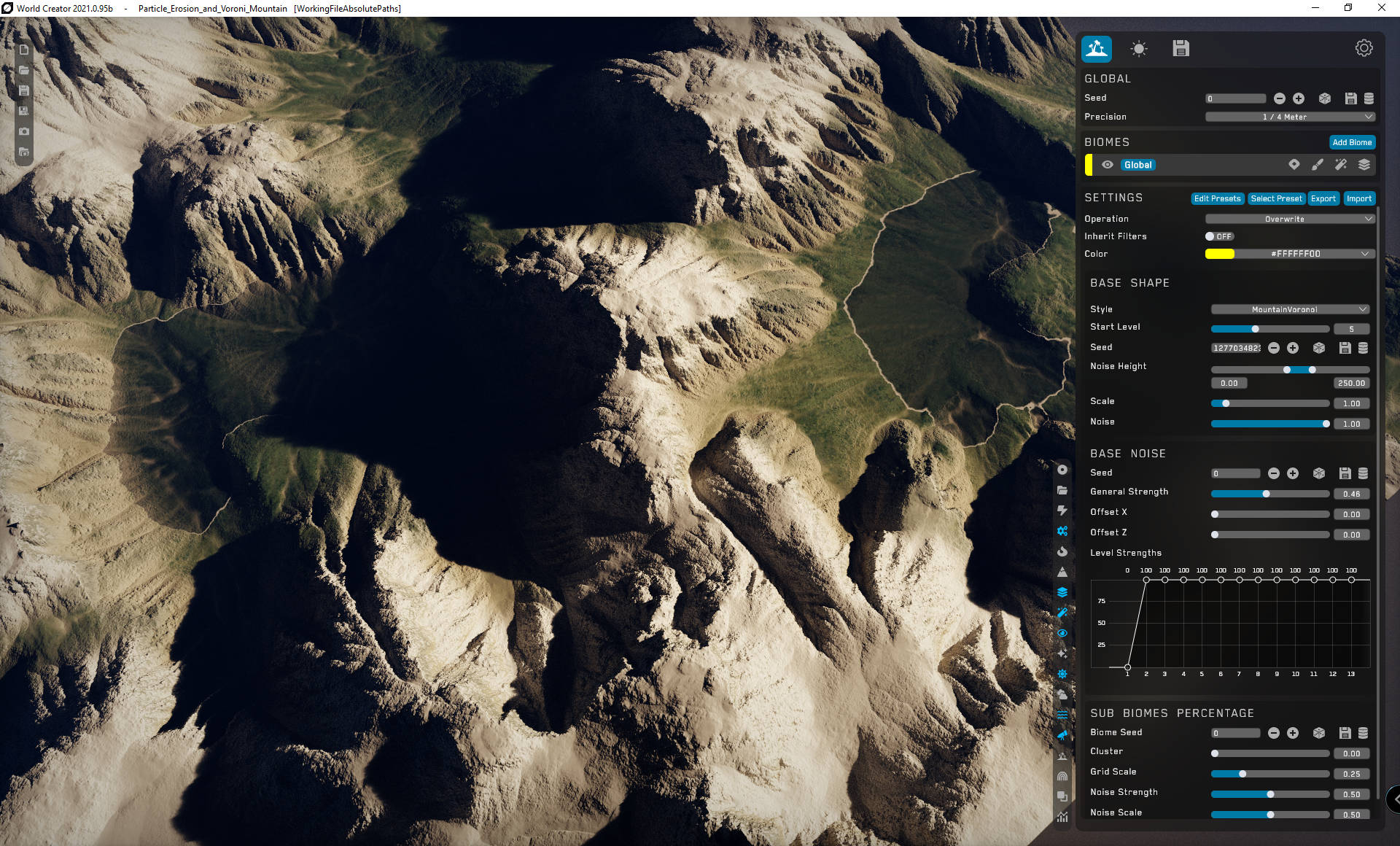Image resolution: width=1400 pixels, height=846 pixels.
Task: Open the Operation Overwrite dropdown
Action: 1289,219
